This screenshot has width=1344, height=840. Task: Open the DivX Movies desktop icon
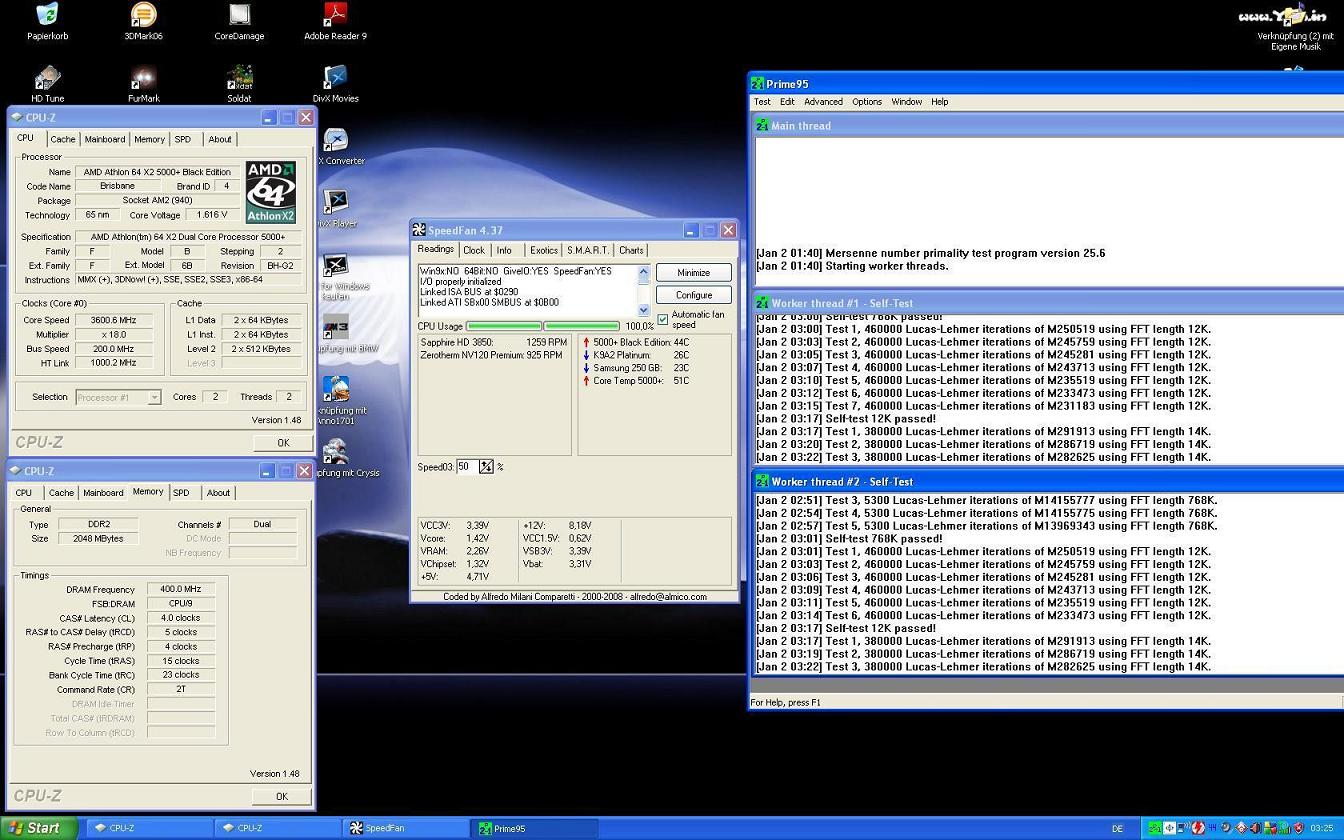[335, 78]
